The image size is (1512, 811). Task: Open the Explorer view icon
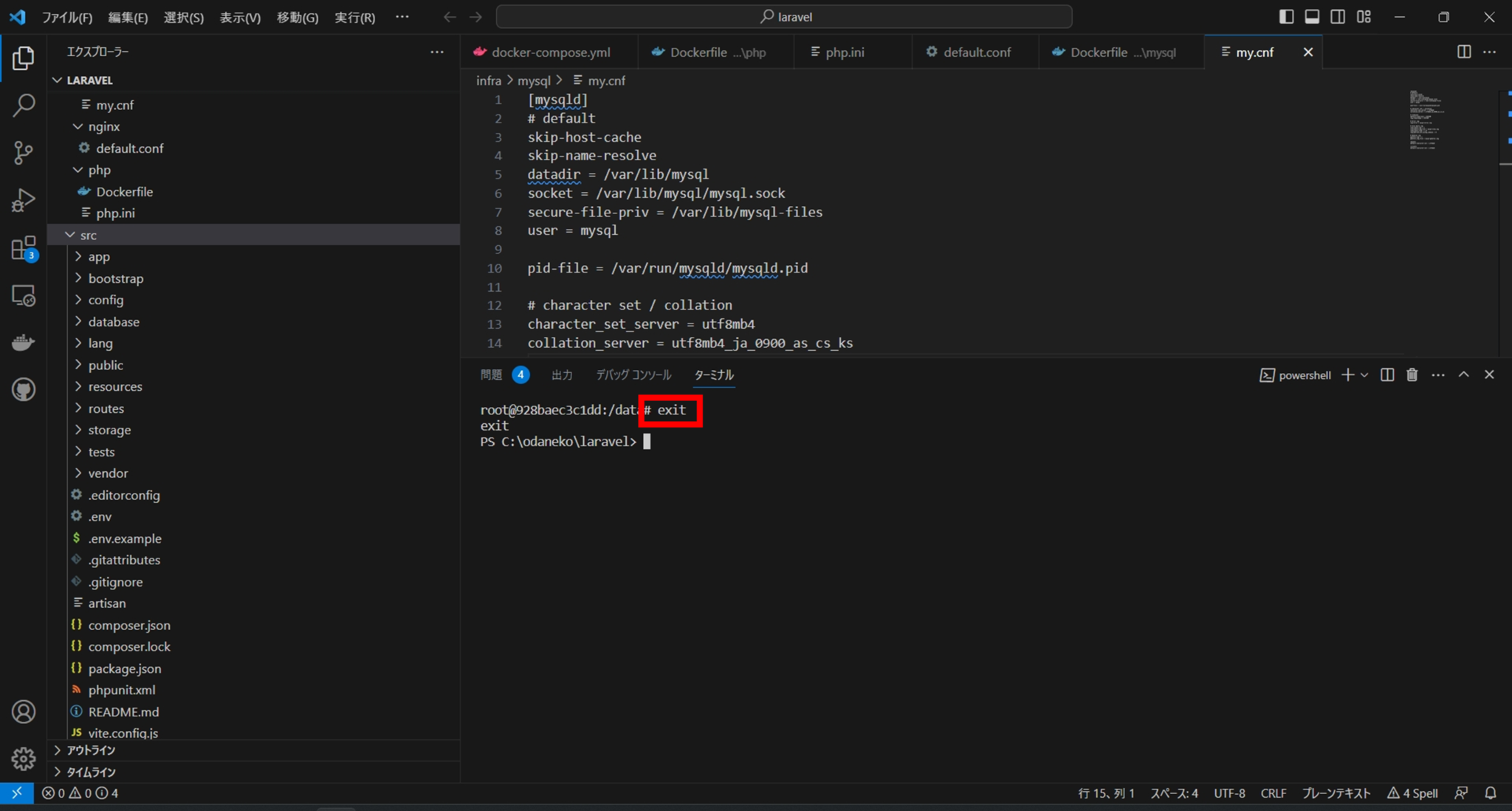click(x=23, y=58)
